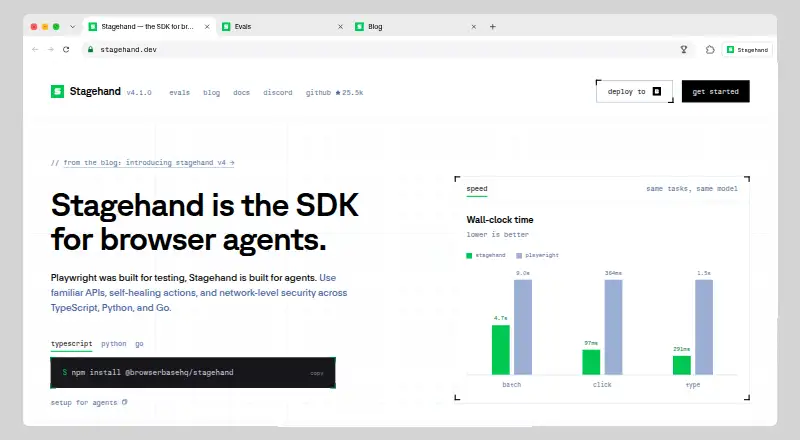Close the Blog browser tab
800x440 pixels.
tap(473, 27)
